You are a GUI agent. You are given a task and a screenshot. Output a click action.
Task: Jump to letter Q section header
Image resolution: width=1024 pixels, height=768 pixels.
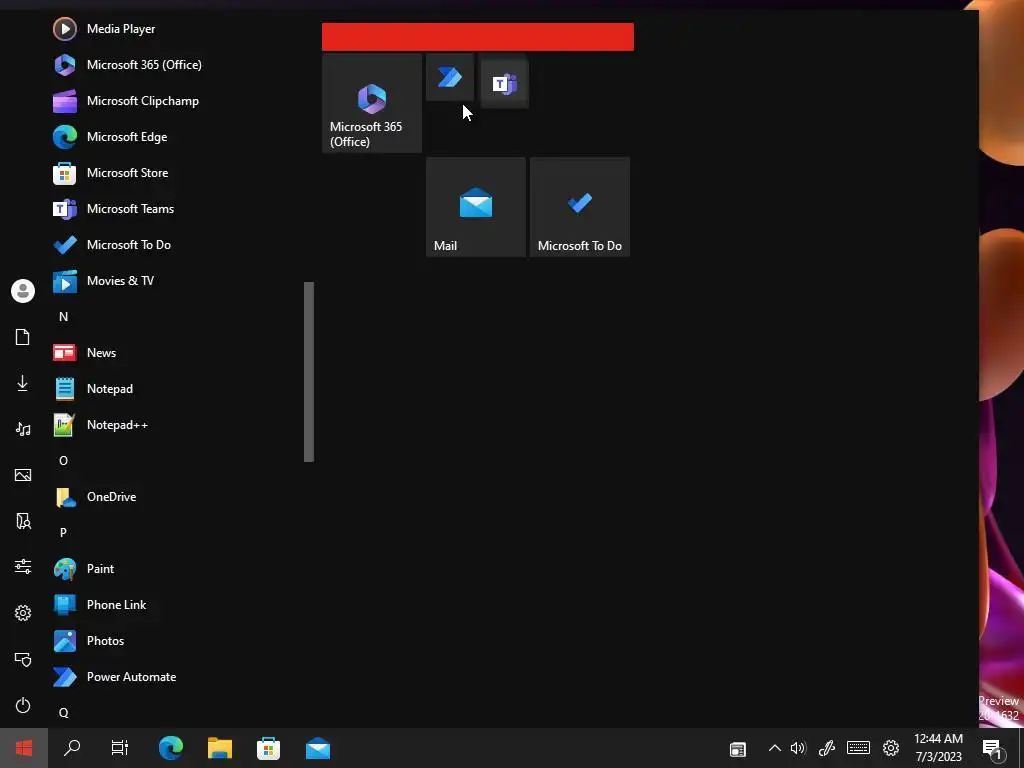(63, 712)
